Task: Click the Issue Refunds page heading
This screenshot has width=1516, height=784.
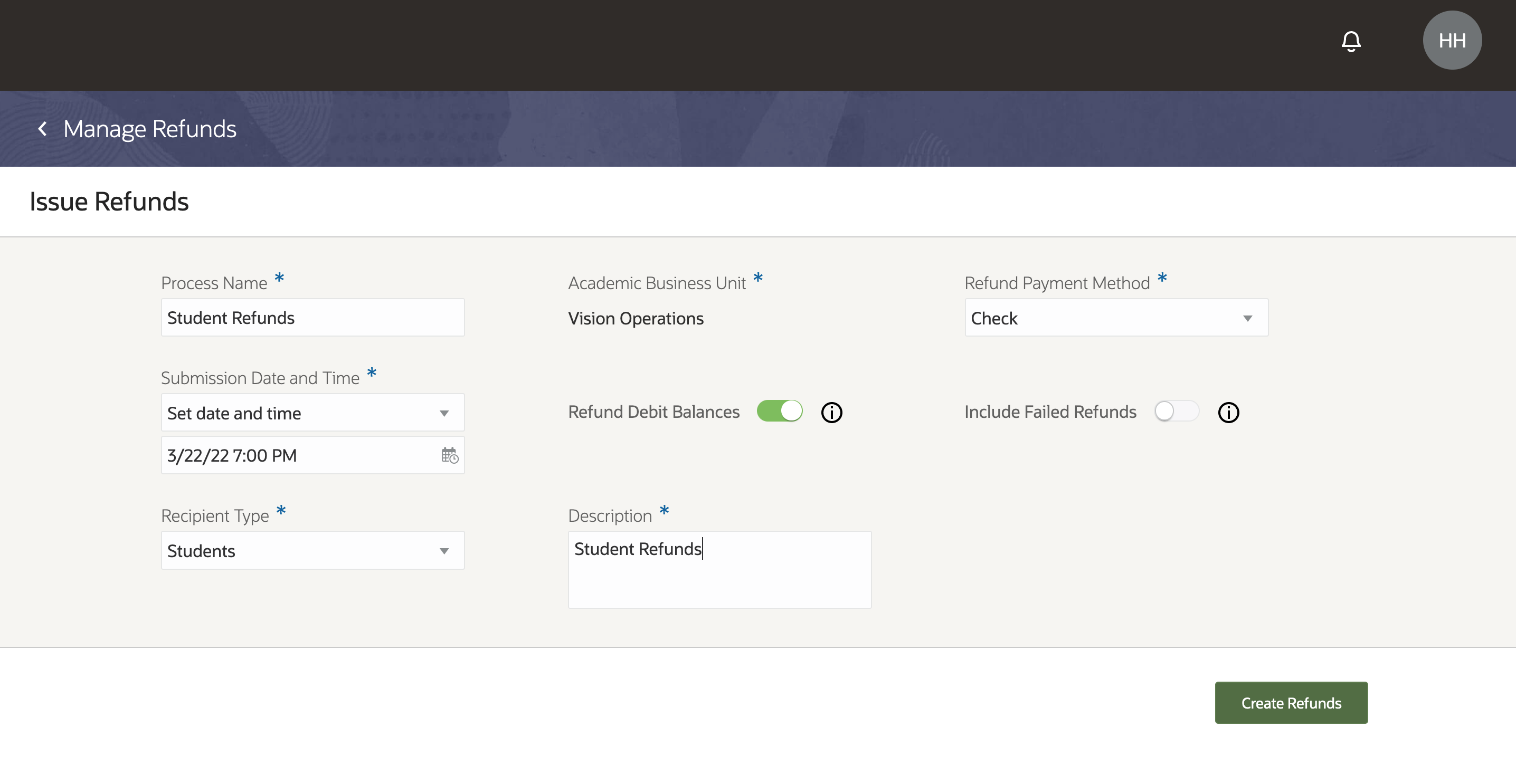Action: pos(109,201)
